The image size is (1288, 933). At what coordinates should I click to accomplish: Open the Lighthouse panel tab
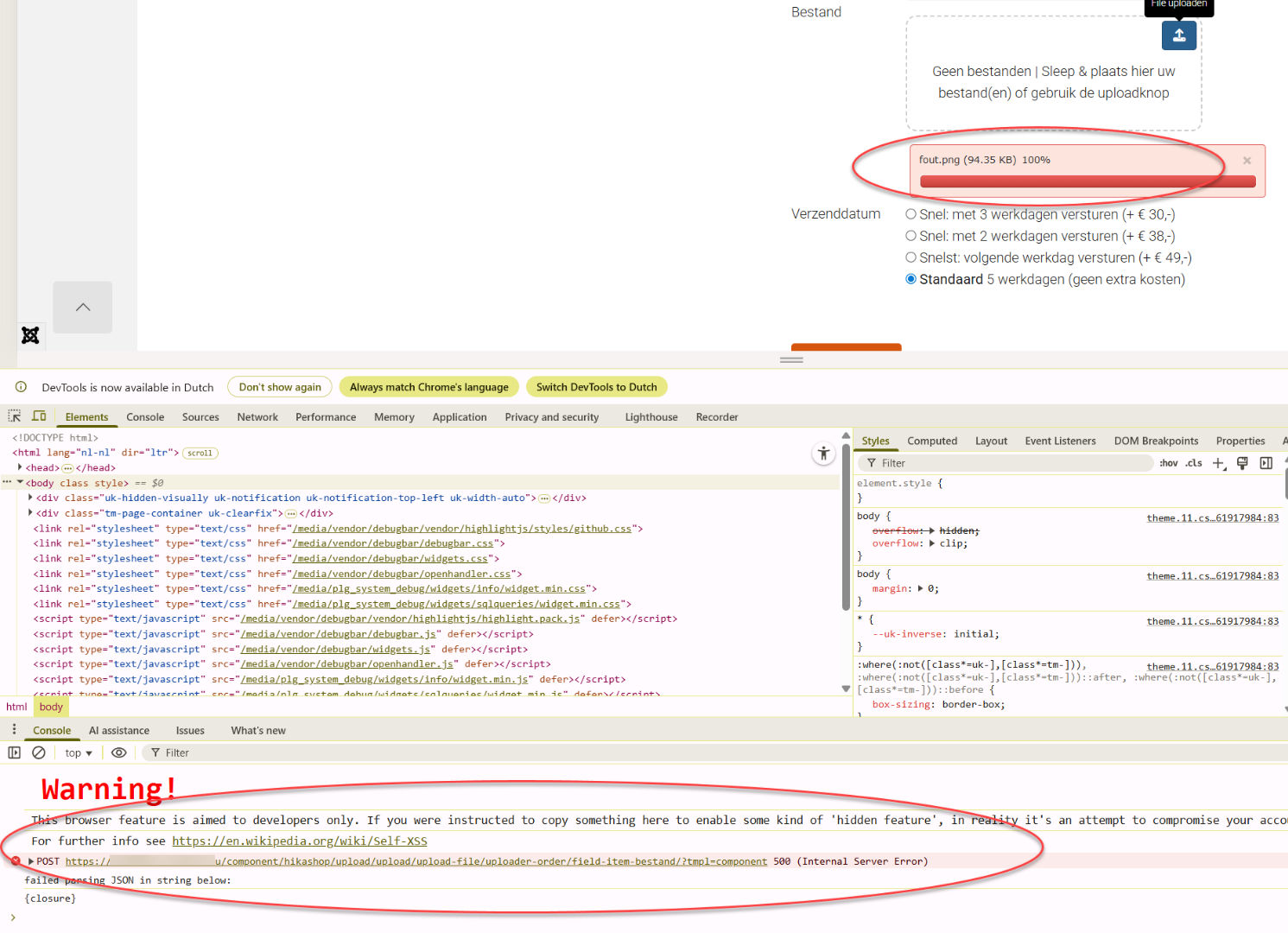coord(651,417)
